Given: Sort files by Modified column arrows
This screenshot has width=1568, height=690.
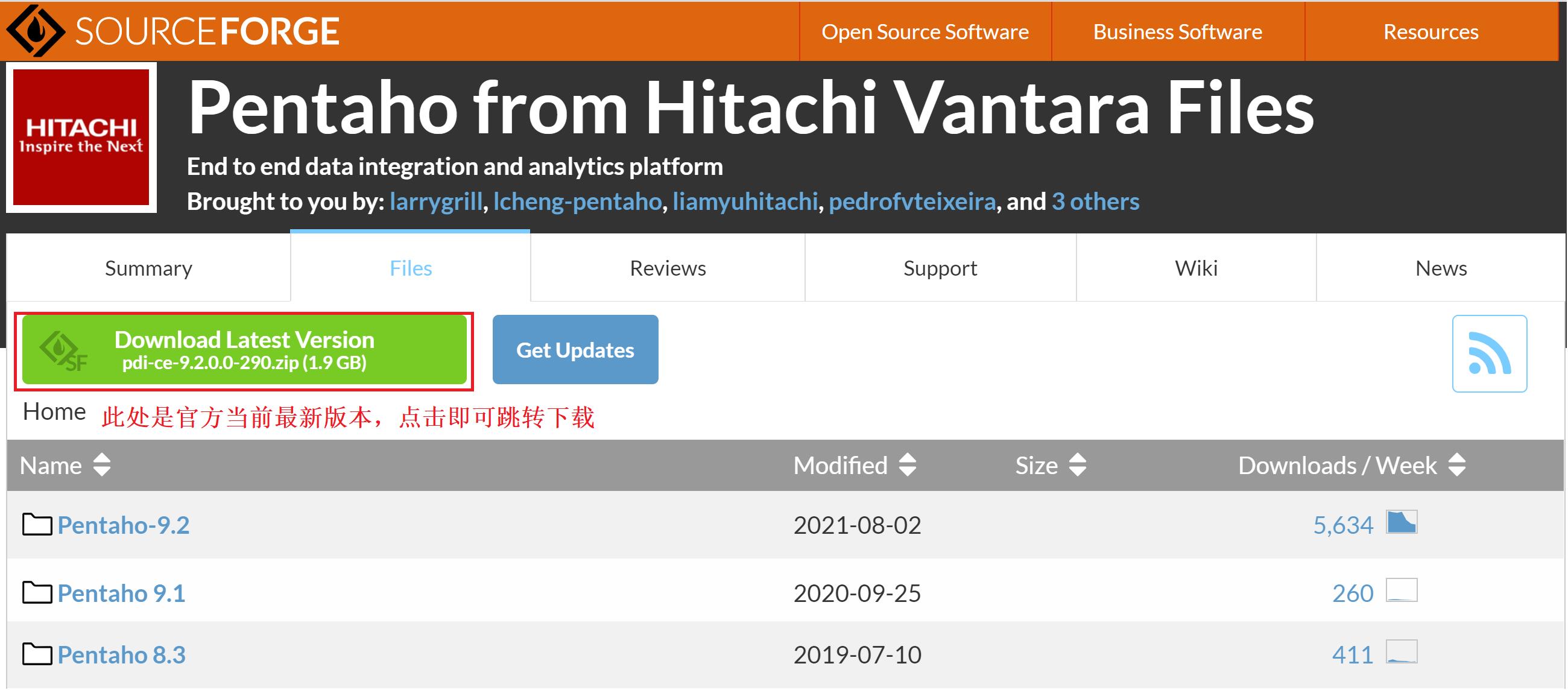Looking at the screenshot, I should (907, 464).
